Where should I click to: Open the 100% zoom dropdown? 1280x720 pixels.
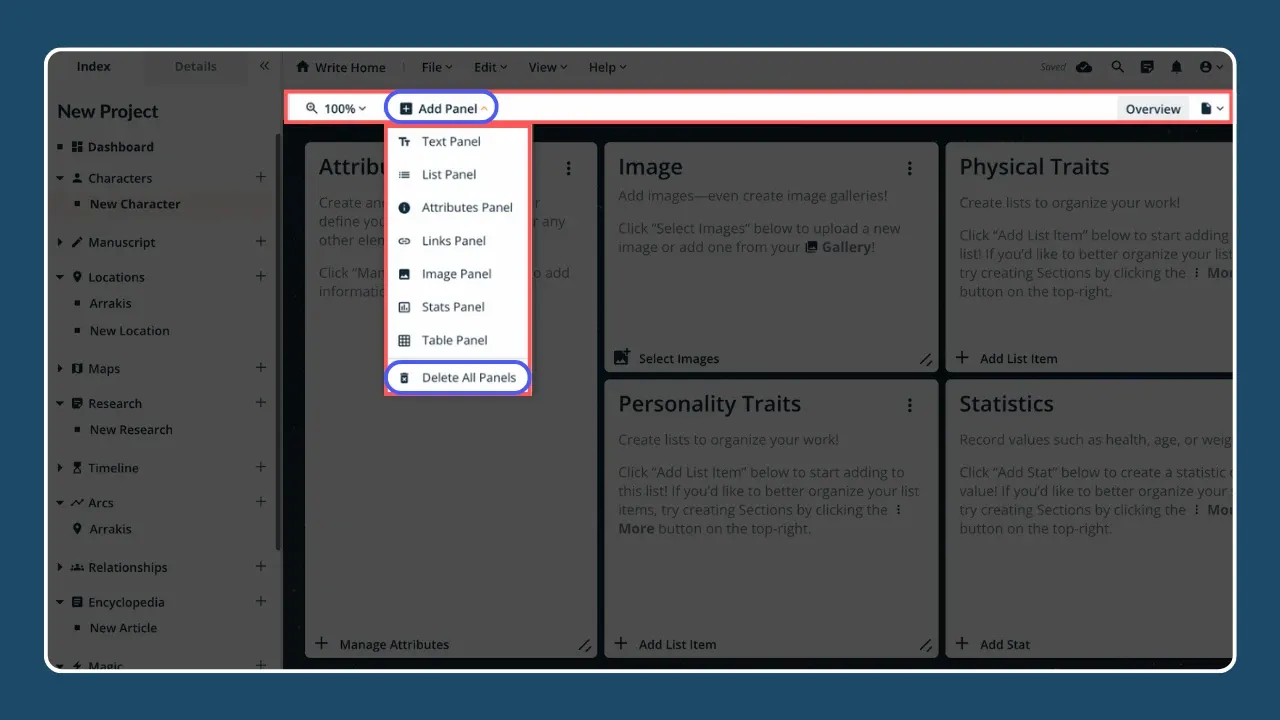click(x=336, y=108)
